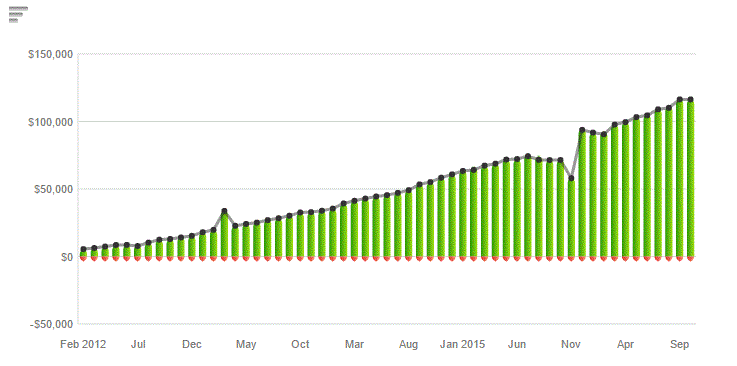Screen dimensions: 737x366
Task: Click the Jan 2015 x-axis label
Action: click(x=463, y=344)
